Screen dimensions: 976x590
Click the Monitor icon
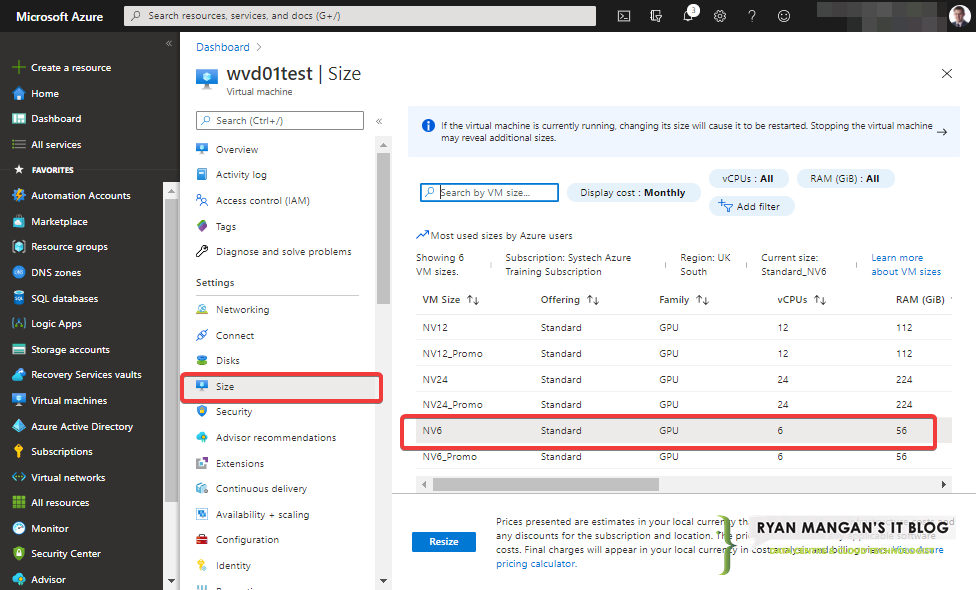(x=19, y=528)
